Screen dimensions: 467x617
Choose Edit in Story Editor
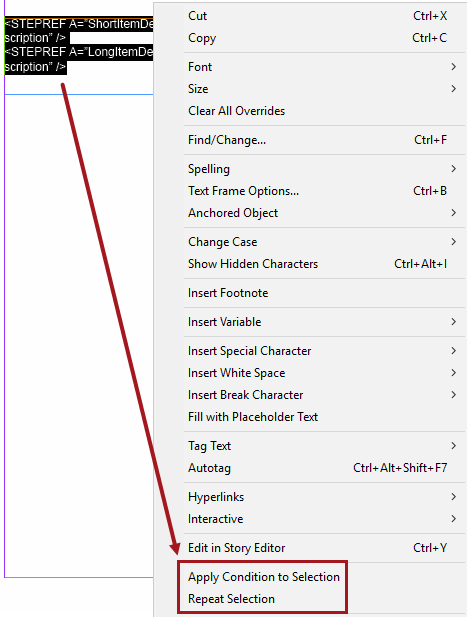(309, 548)
